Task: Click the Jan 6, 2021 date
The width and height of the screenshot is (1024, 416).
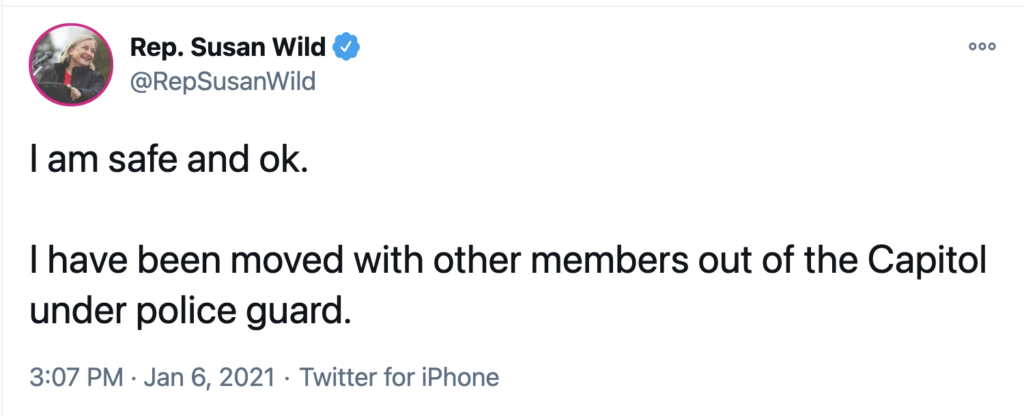Action: click(208, 378)
